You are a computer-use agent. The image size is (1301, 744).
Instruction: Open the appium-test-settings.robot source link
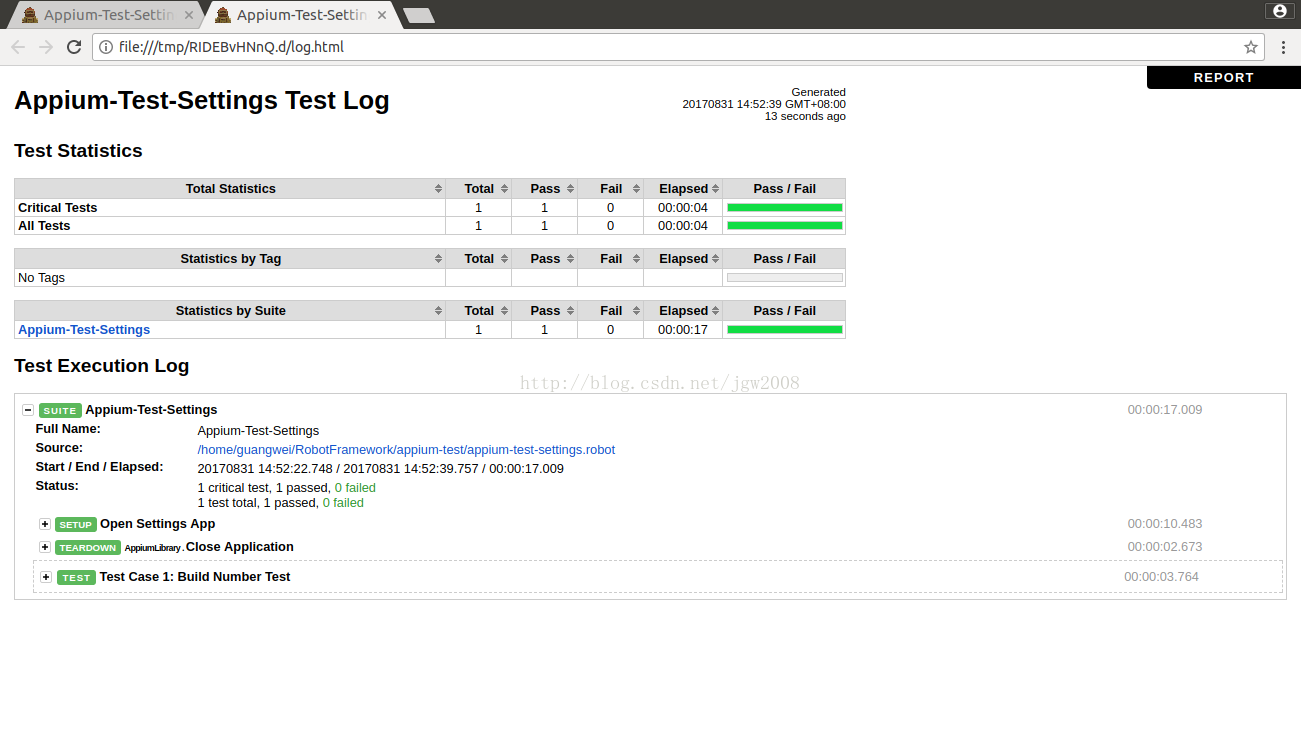(x=406, y=449)
